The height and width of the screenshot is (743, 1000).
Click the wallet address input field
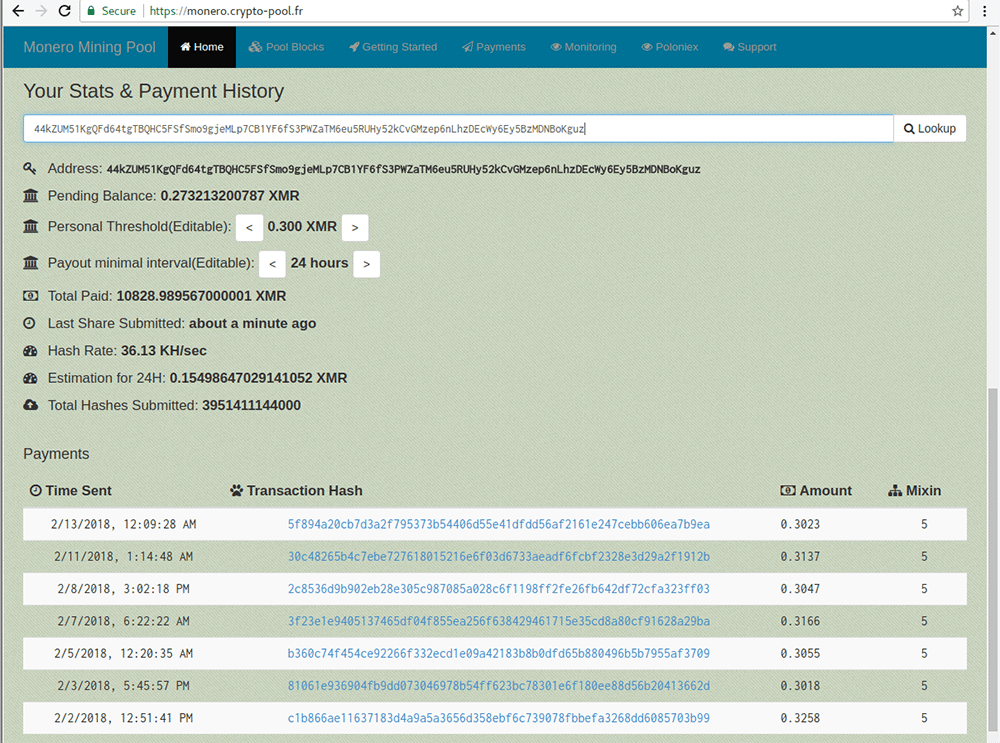pyautogui.click(x=458, y=129)
